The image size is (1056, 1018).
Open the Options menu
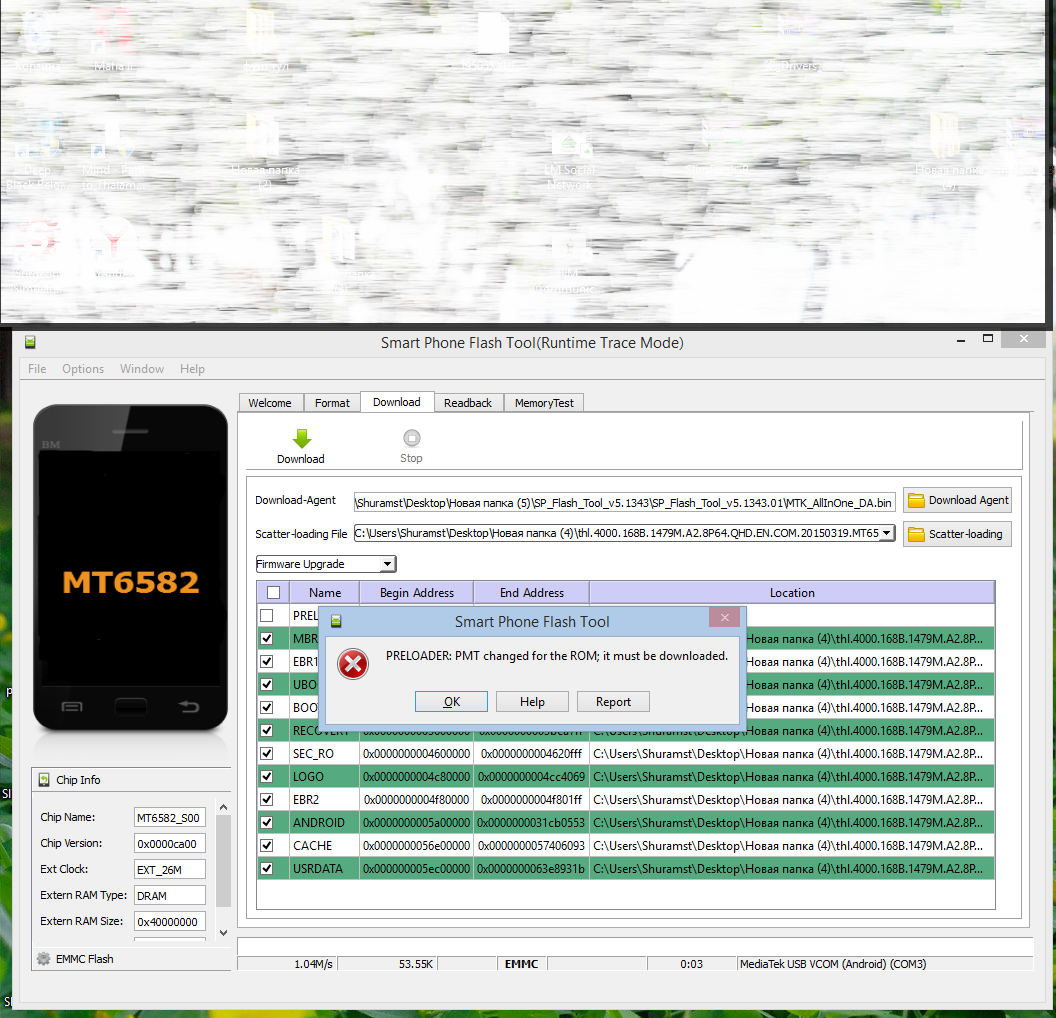pos(83,369)
